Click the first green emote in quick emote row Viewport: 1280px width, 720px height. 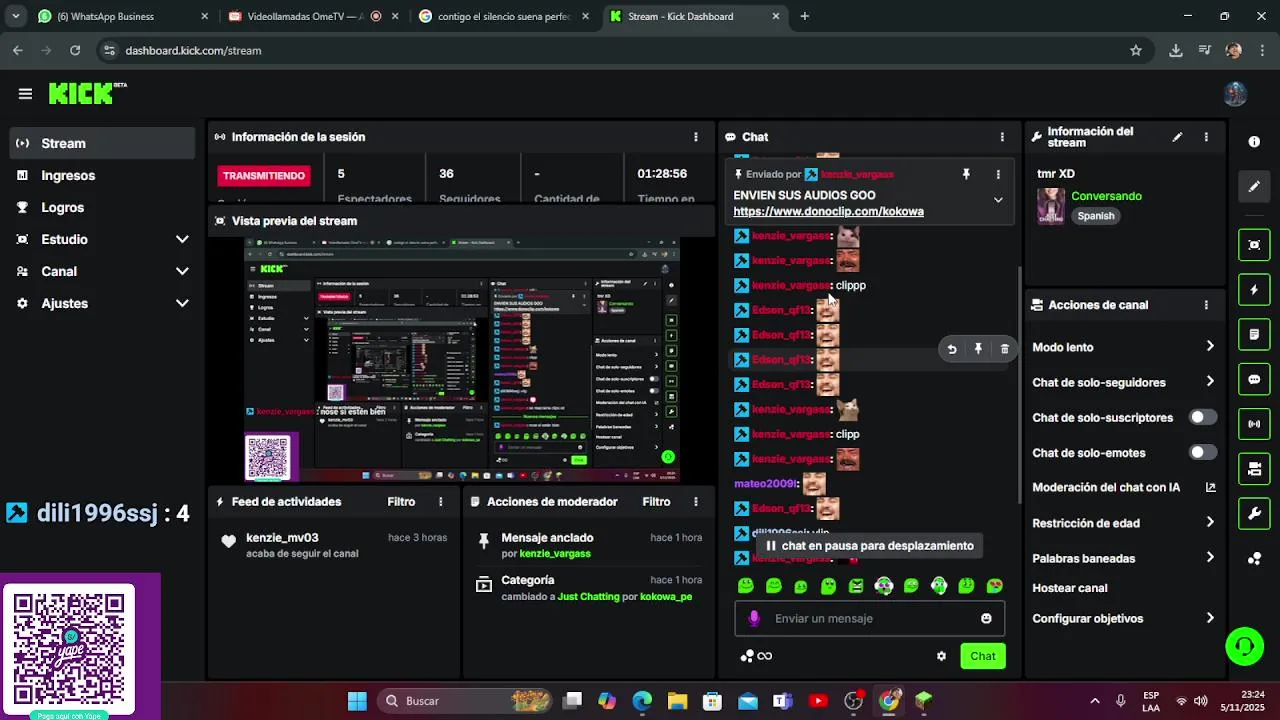point(745,586)
